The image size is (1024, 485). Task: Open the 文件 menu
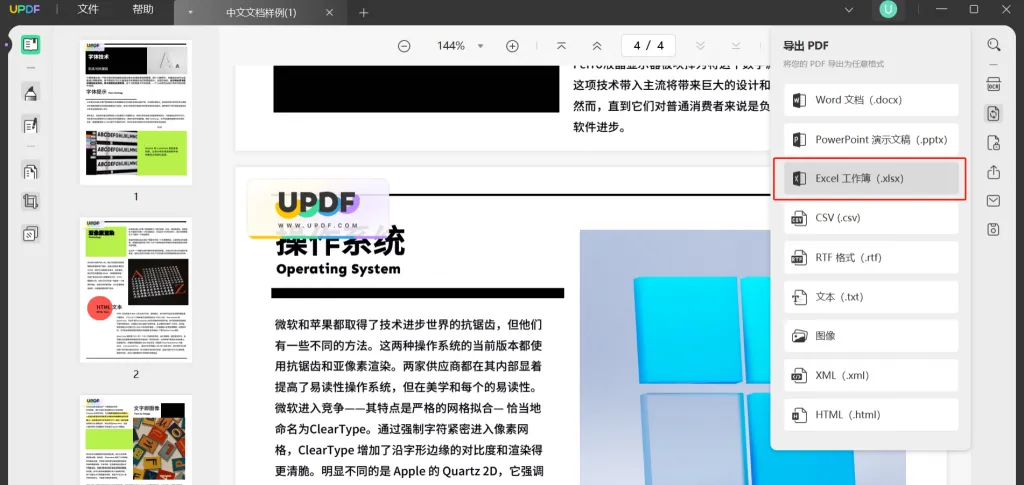pos(88,10)
